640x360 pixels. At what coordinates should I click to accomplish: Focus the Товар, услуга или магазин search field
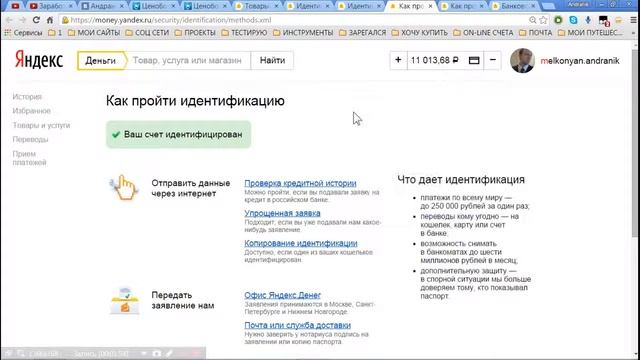pyautogui.click(x=188, y=60)
